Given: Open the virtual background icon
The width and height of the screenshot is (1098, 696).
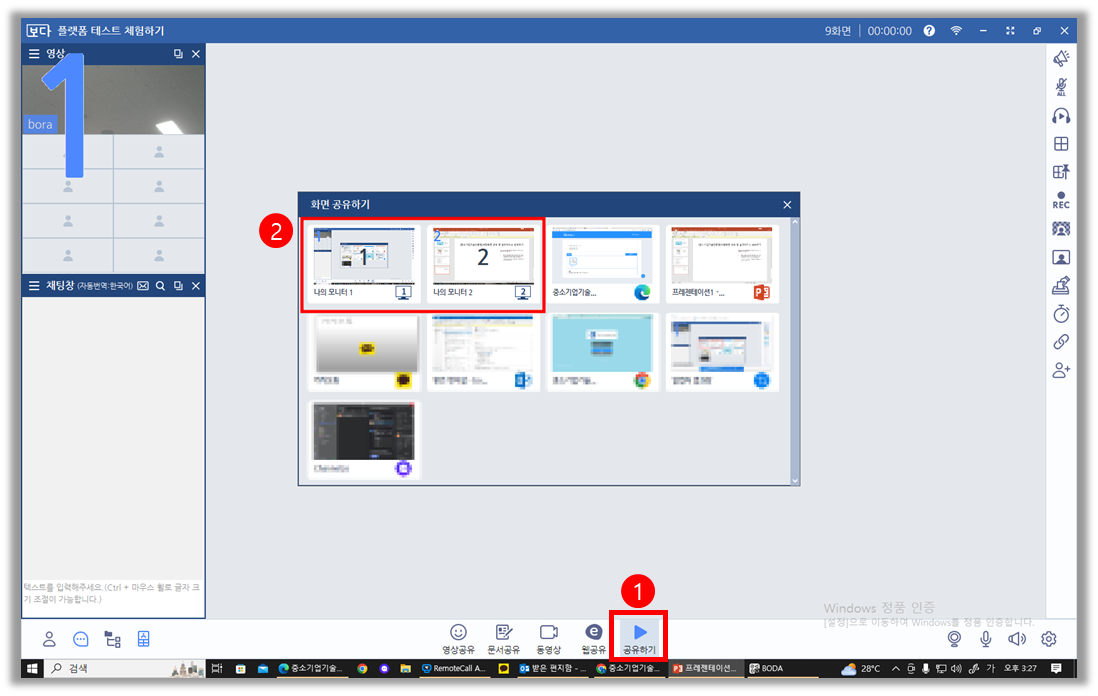Looking at the screenshot, I should click(x=1061, y=229).
